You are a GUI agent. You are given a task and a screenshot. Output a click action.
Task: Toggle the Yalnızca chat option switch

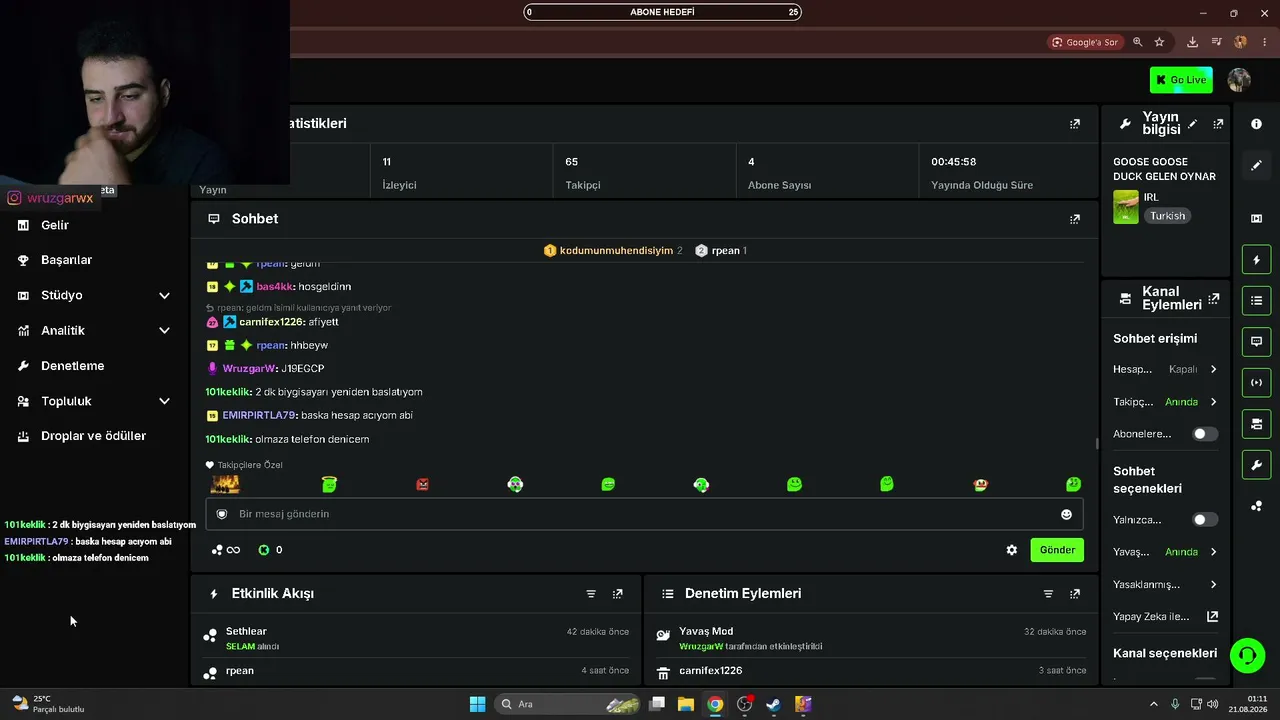(1205, 520)
